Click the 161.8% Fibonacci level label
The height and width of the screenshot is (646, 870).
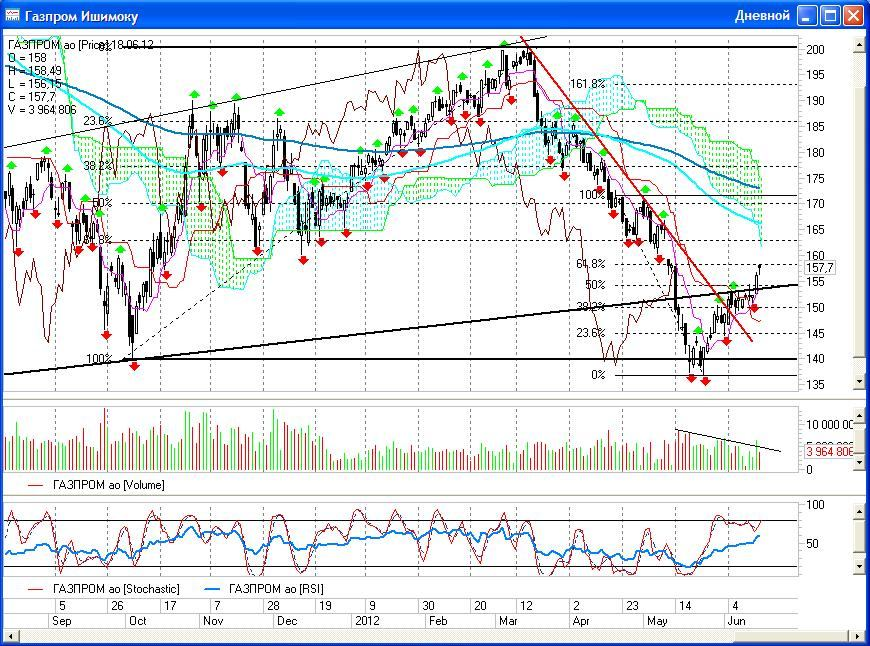tap(588, 84)
